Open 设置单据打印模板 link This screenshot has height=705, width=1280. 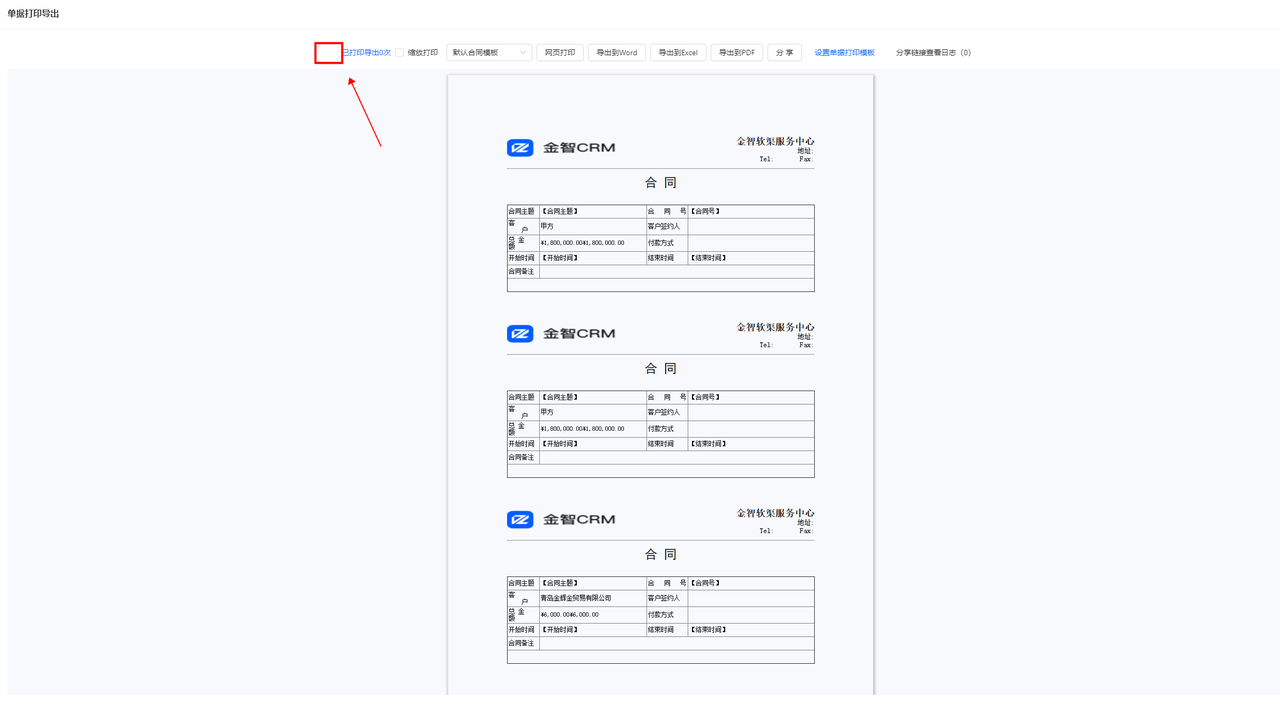coord(844,53)
